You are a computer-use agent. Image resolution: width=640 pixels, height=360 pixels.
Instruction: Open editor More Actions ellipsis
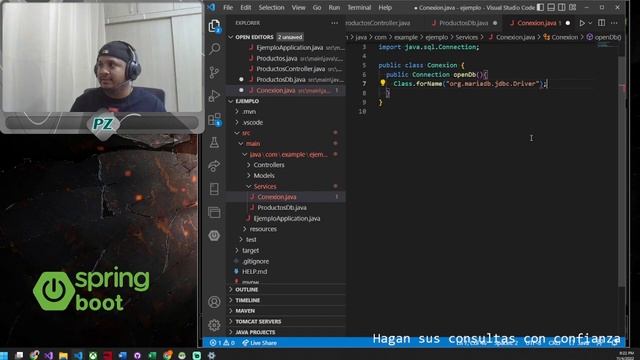[614, 23]
